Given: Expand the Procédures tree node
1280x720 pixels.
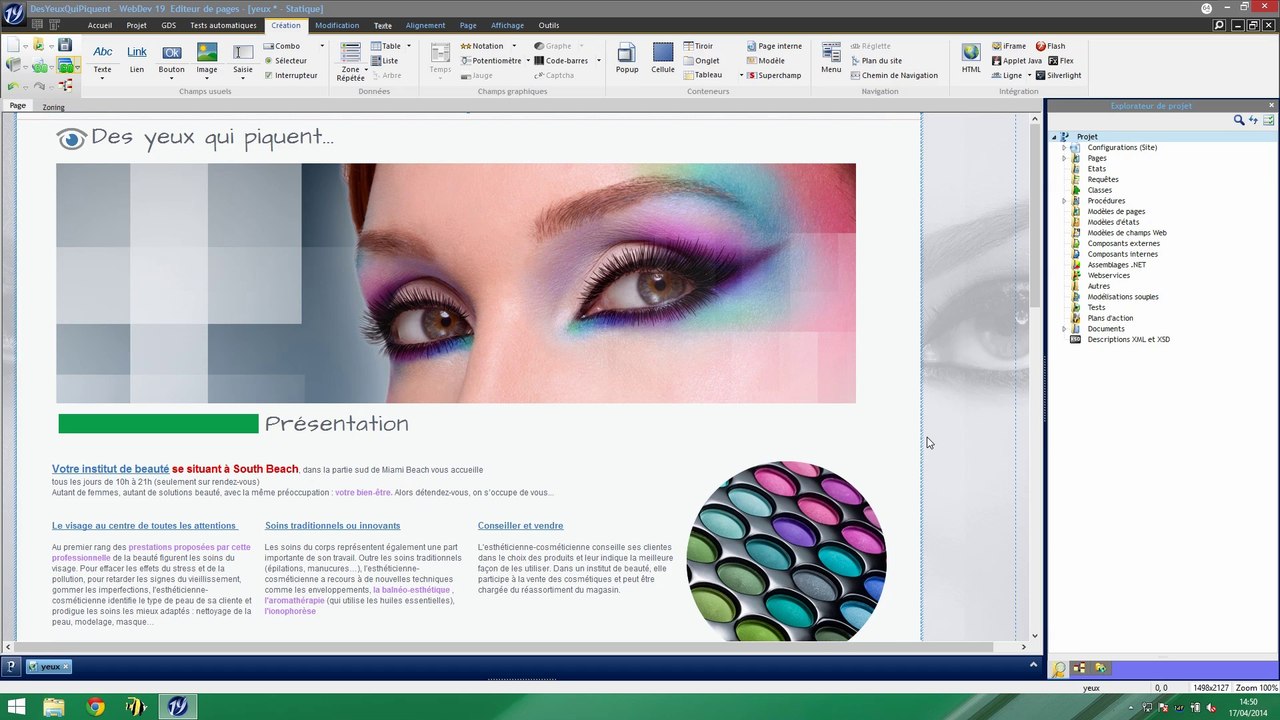Looking at the screenshot, I should pos(1064,201).
